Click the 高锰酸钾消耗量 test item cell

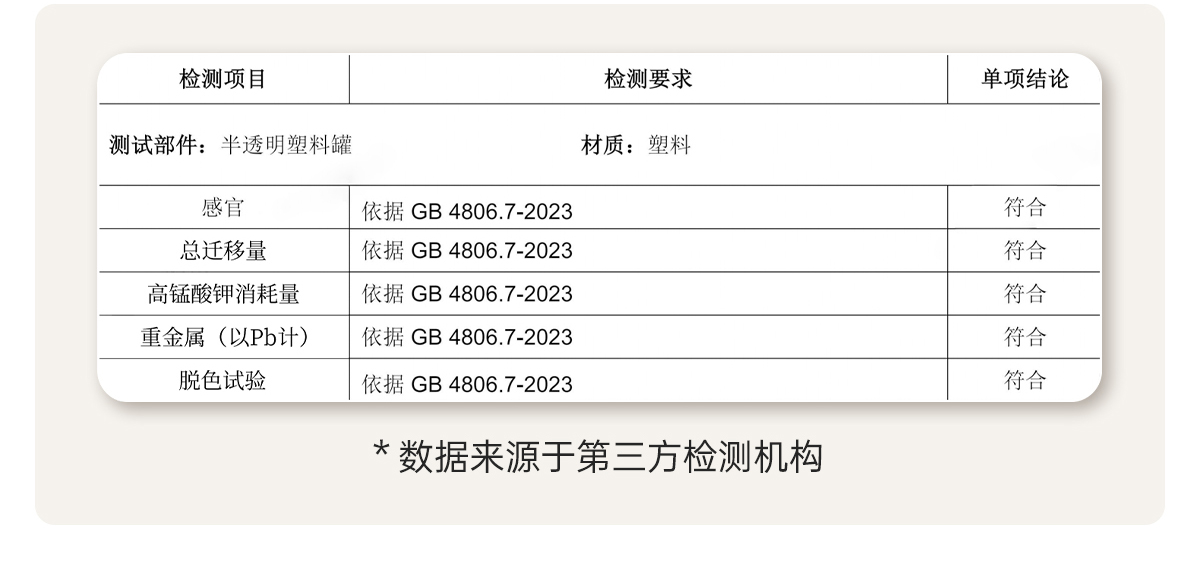pyautogui.click(x=223, y=294)
